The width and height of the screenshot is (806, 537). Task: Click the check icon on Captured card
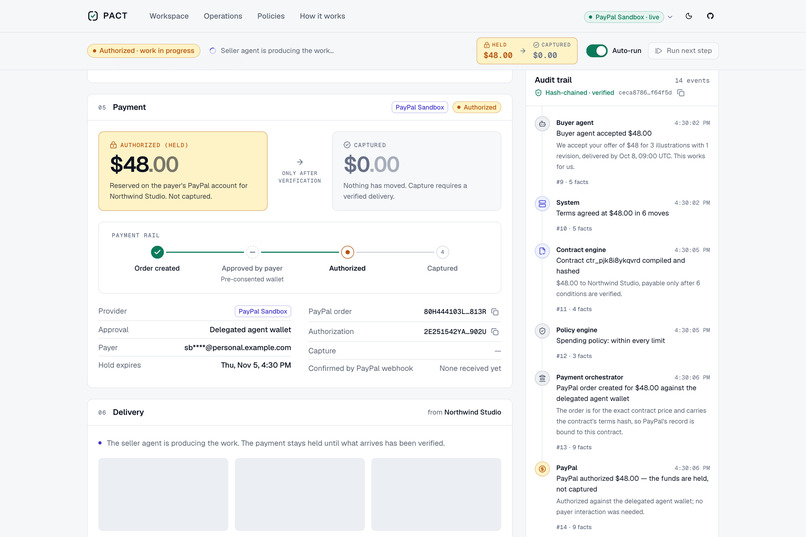[347, 145]
